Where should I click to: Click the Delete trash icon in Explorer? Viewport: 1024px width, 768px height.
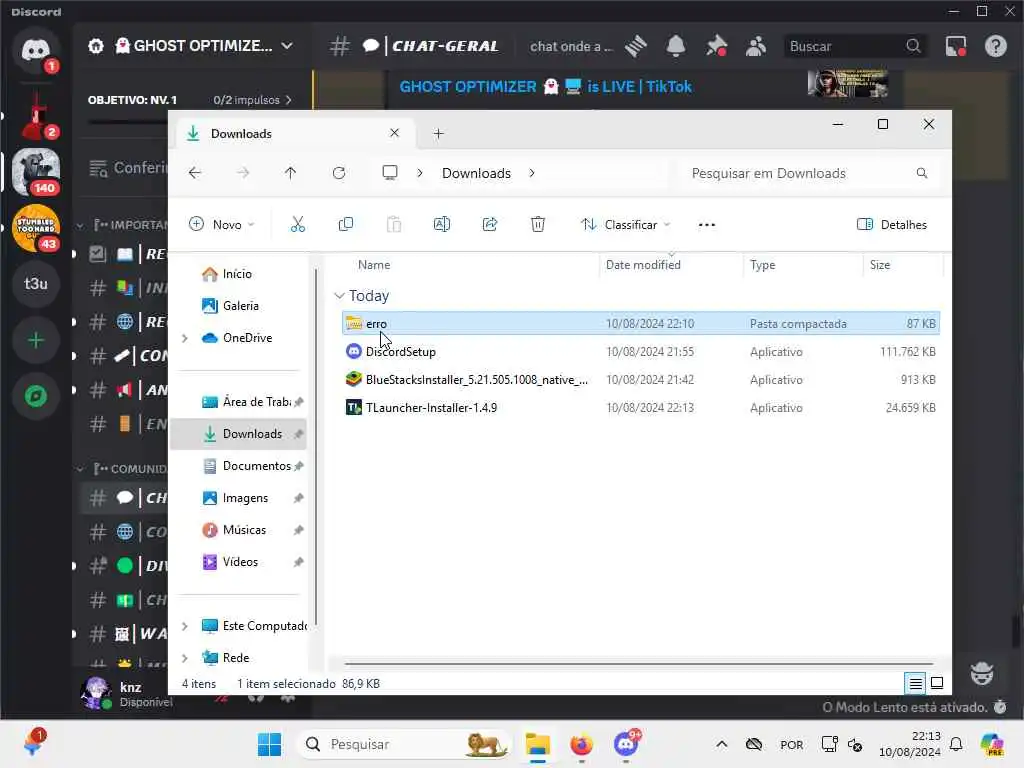(537, 225)
